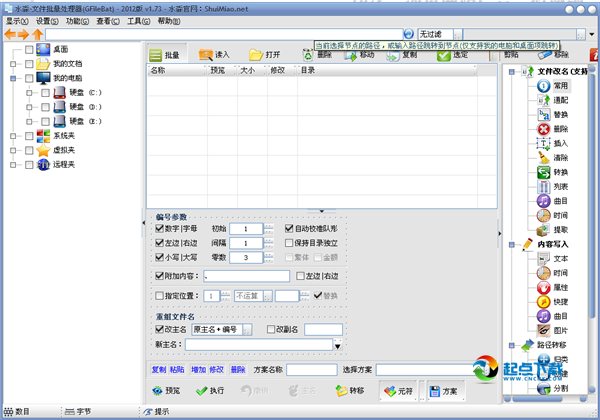
Task: Open the 无过滤 filter dropdown
Action: 458,34
